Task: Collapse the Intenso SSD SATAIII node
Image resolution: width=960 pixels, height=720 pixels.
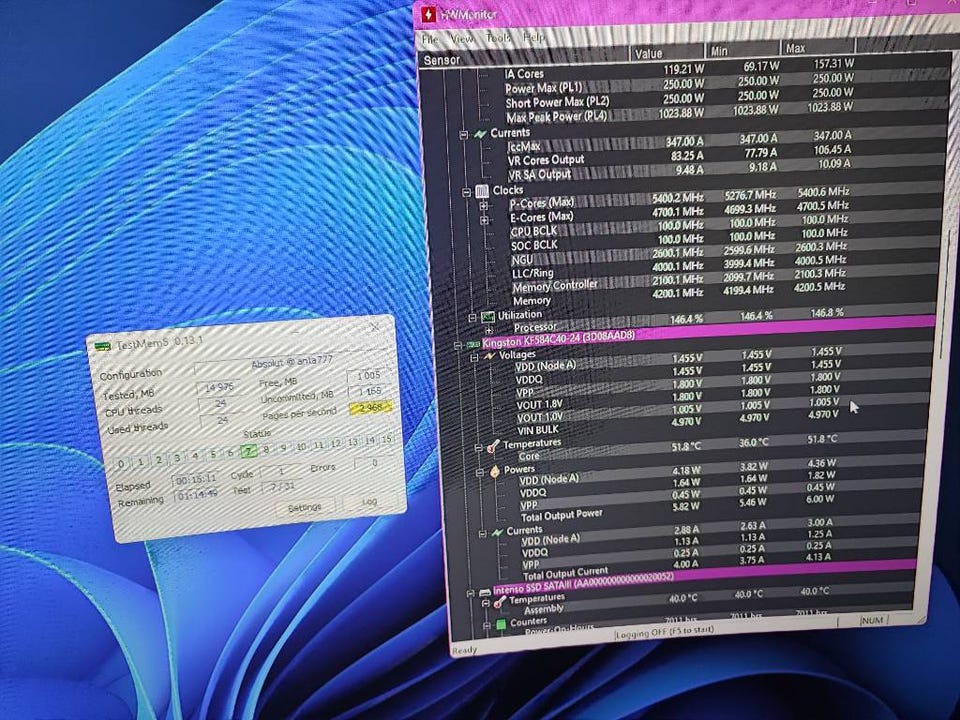Action: (x=470, y=593)
